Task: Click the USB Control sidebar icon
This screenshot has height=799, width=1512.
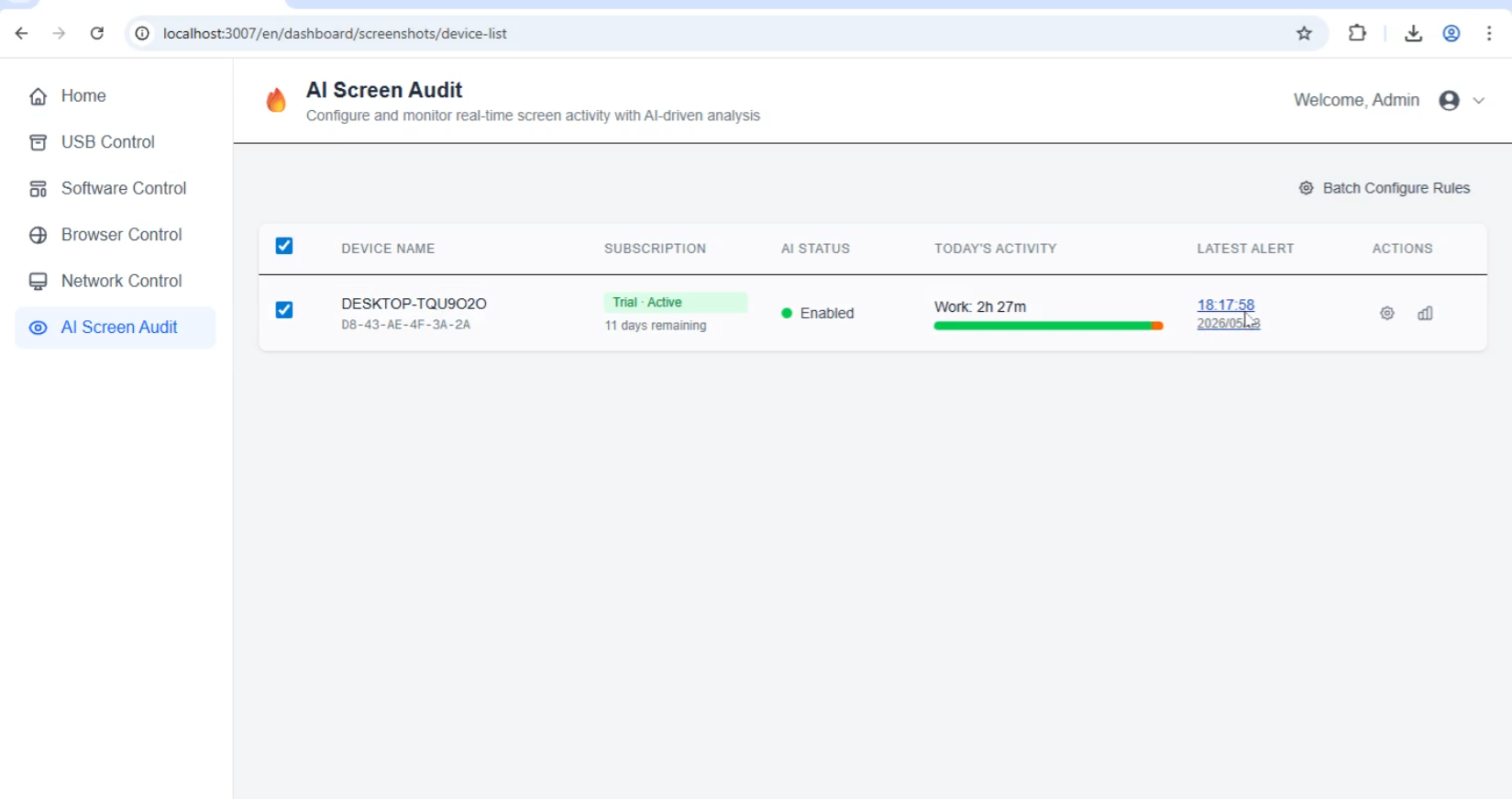Action: coord(38,142)
